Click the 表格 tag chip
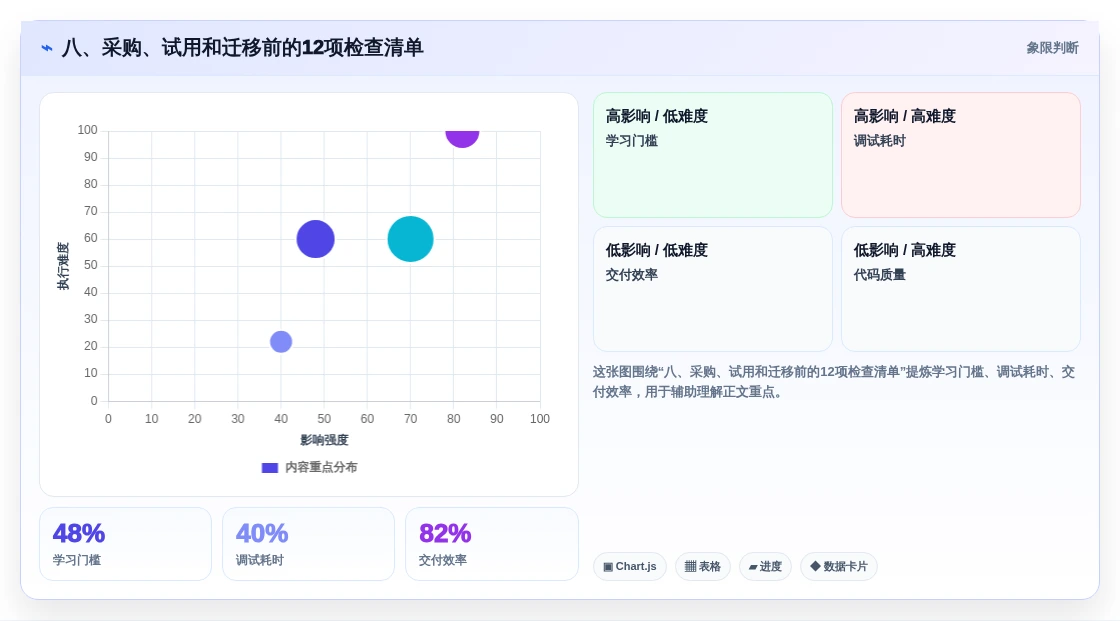Image resolution: width=1120 pixels, height=621 pixels. point(703,567)
